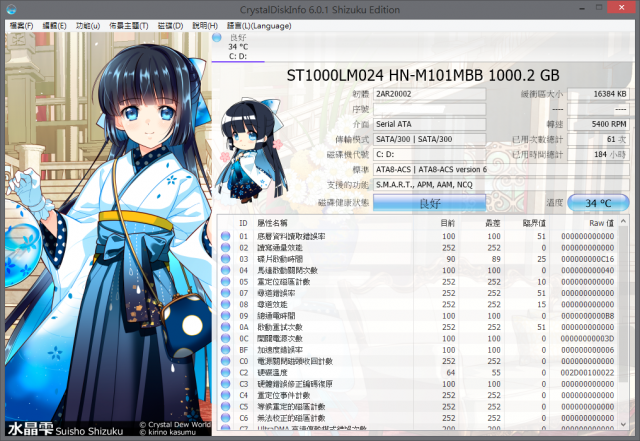
Task: Click the status orb for attribute C2
Action: pos(225,372)
